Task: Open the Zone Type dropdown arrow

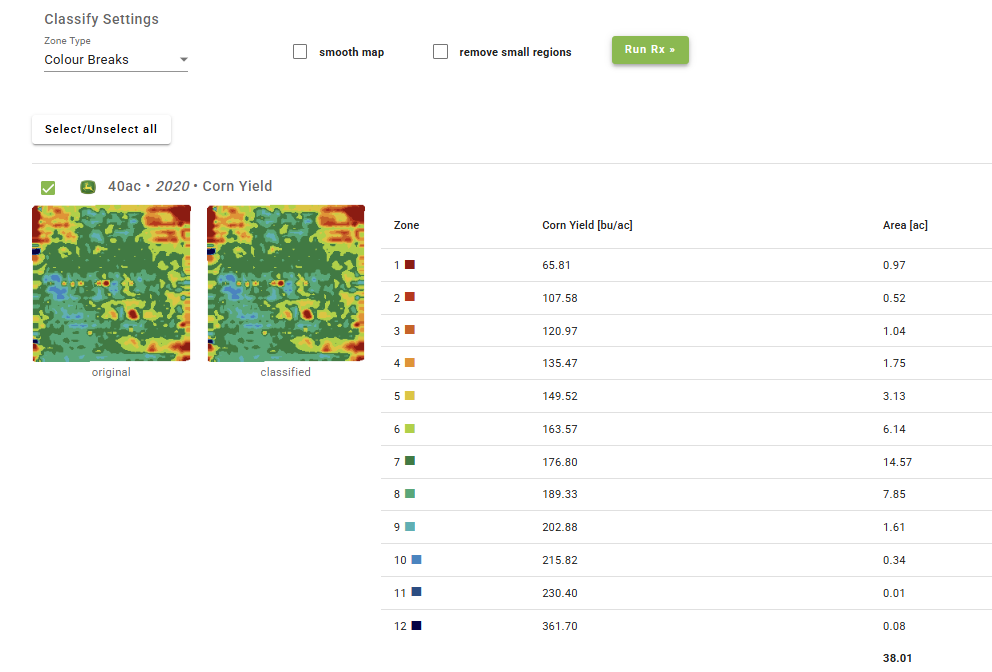Action: (183, 59)
